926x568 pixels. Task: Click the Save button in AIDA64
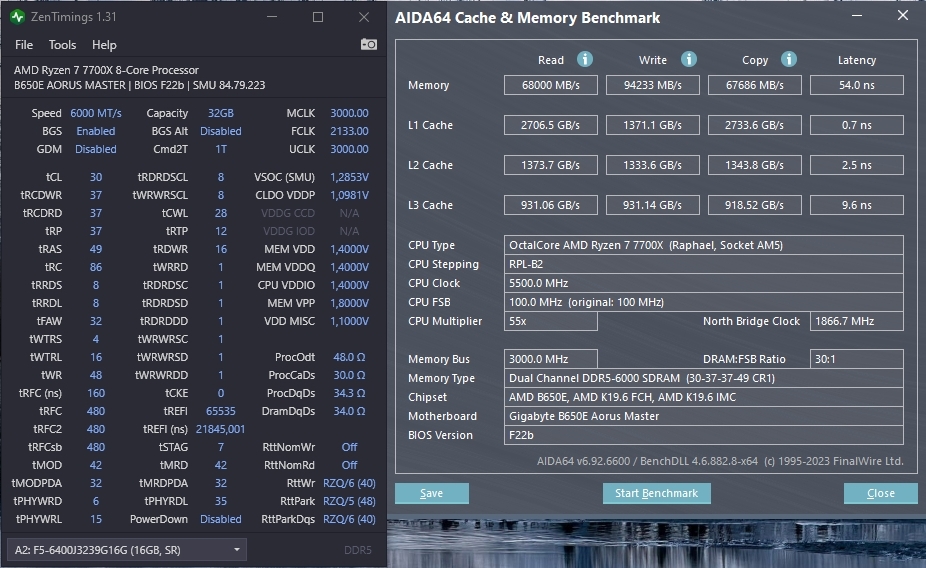pos(432,493)
